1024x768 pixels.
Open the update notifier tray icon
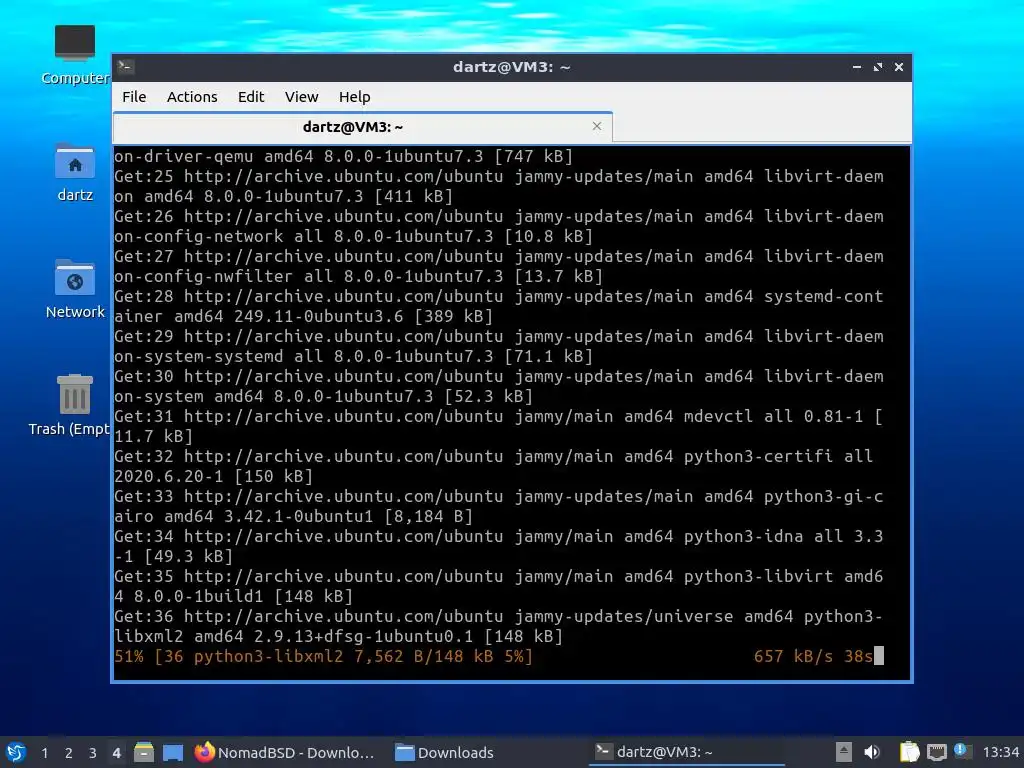click(962, 751)
